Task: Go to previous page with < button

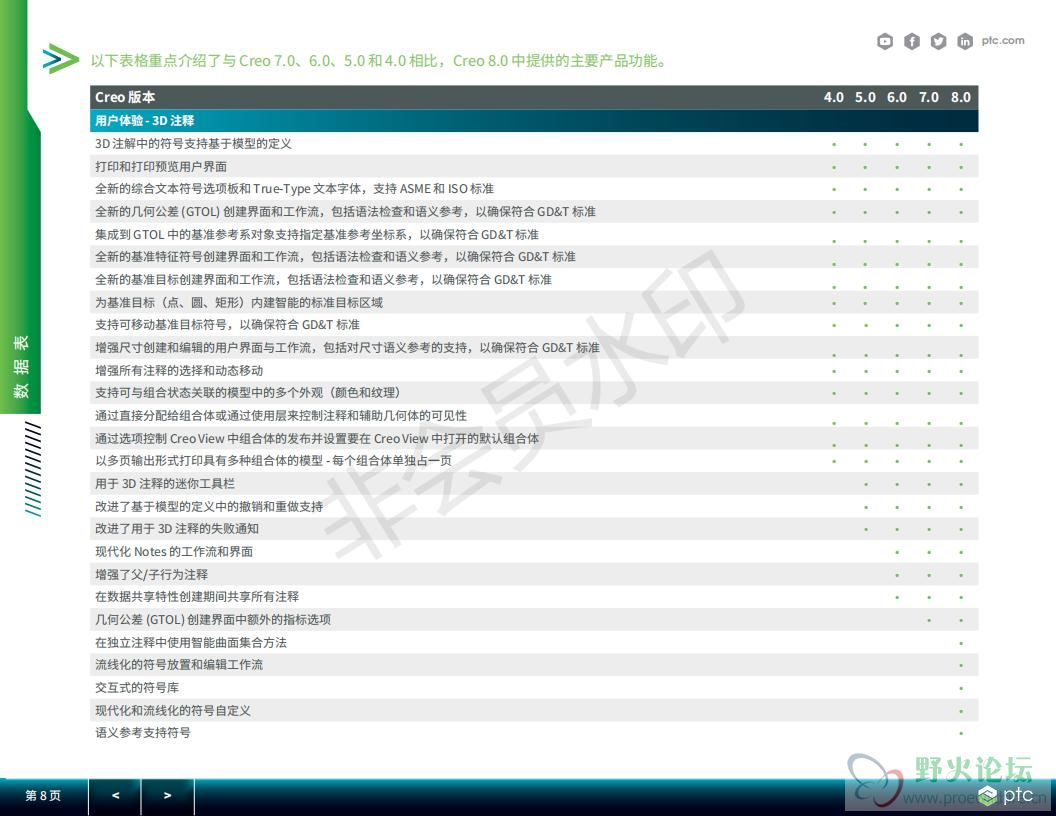Action: tap(115, 796)
